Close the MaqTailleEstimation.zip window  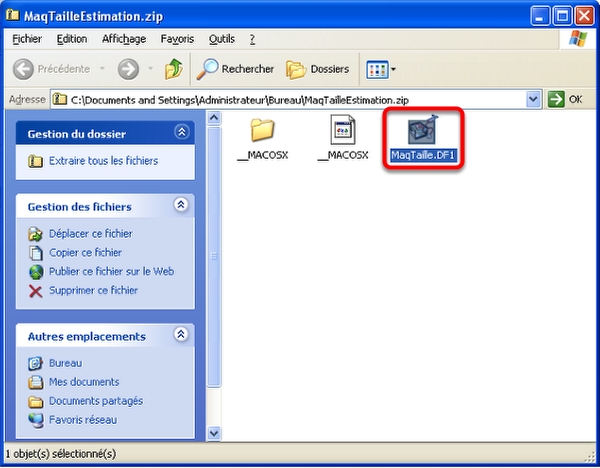tap(585, 16)
